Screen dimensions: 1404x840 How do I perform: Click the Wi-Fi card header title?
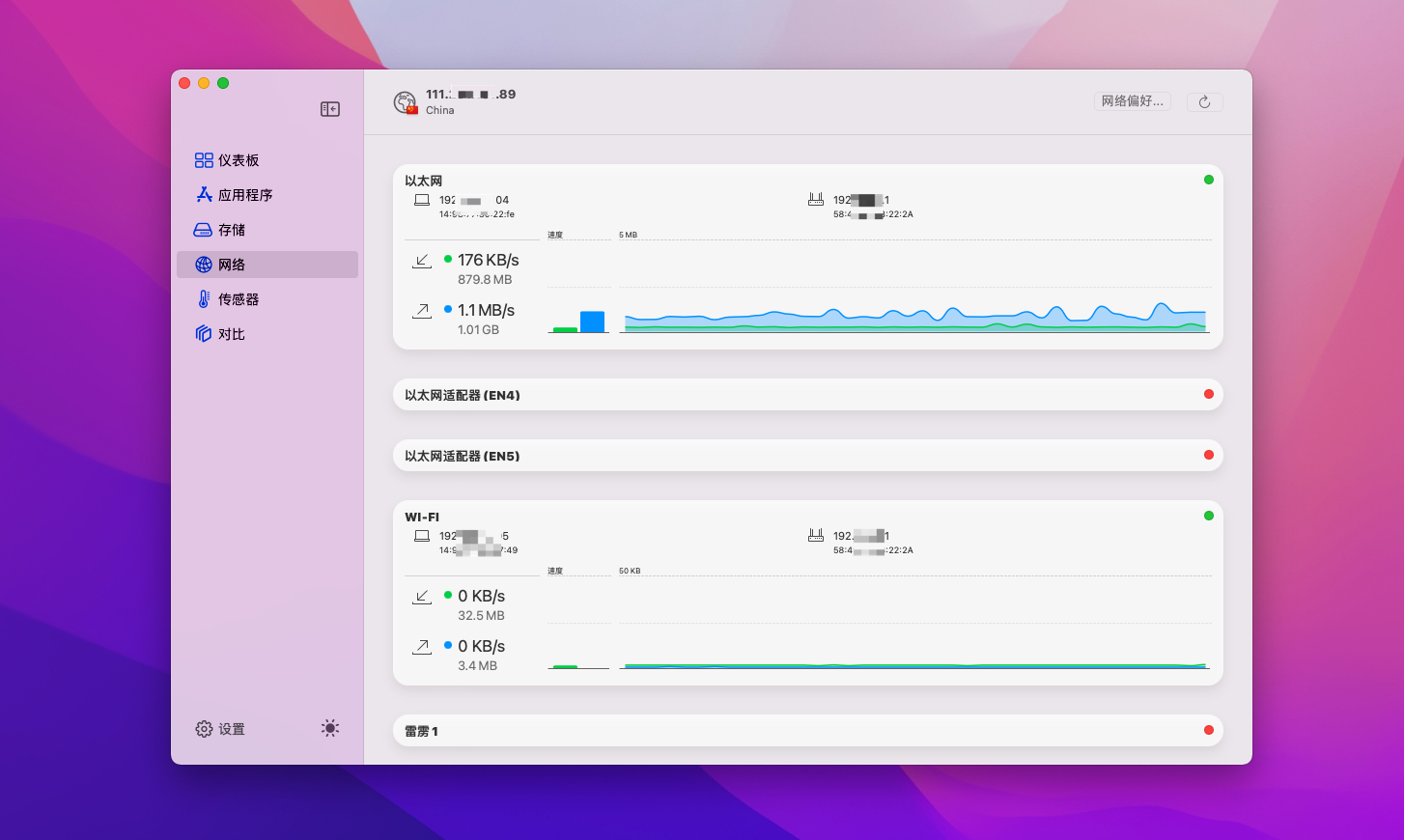[x=422, y=517]
